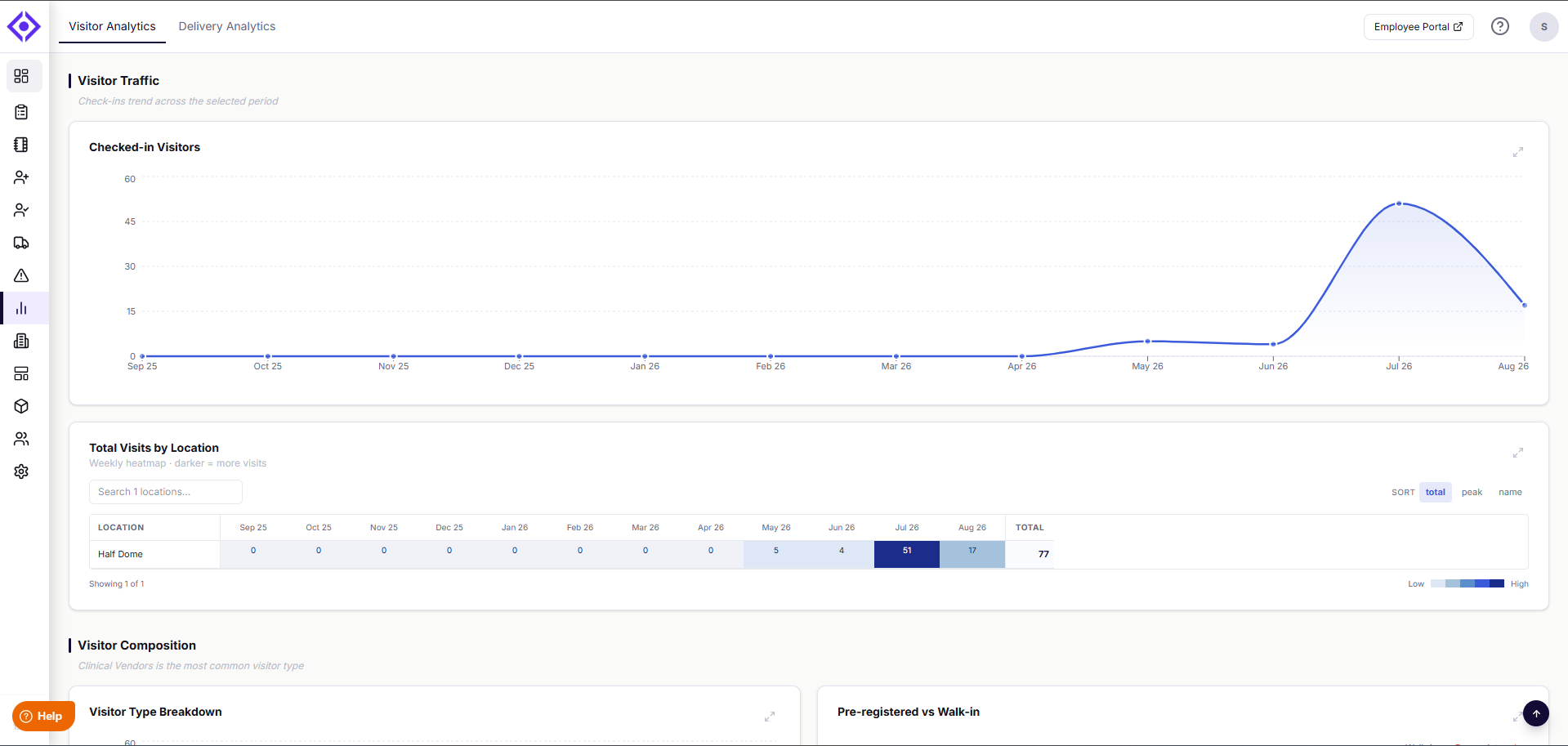Expand the Checked-in Visitors chart
Viewport: 1568px width, 746px height.
tap(1518, 152)
